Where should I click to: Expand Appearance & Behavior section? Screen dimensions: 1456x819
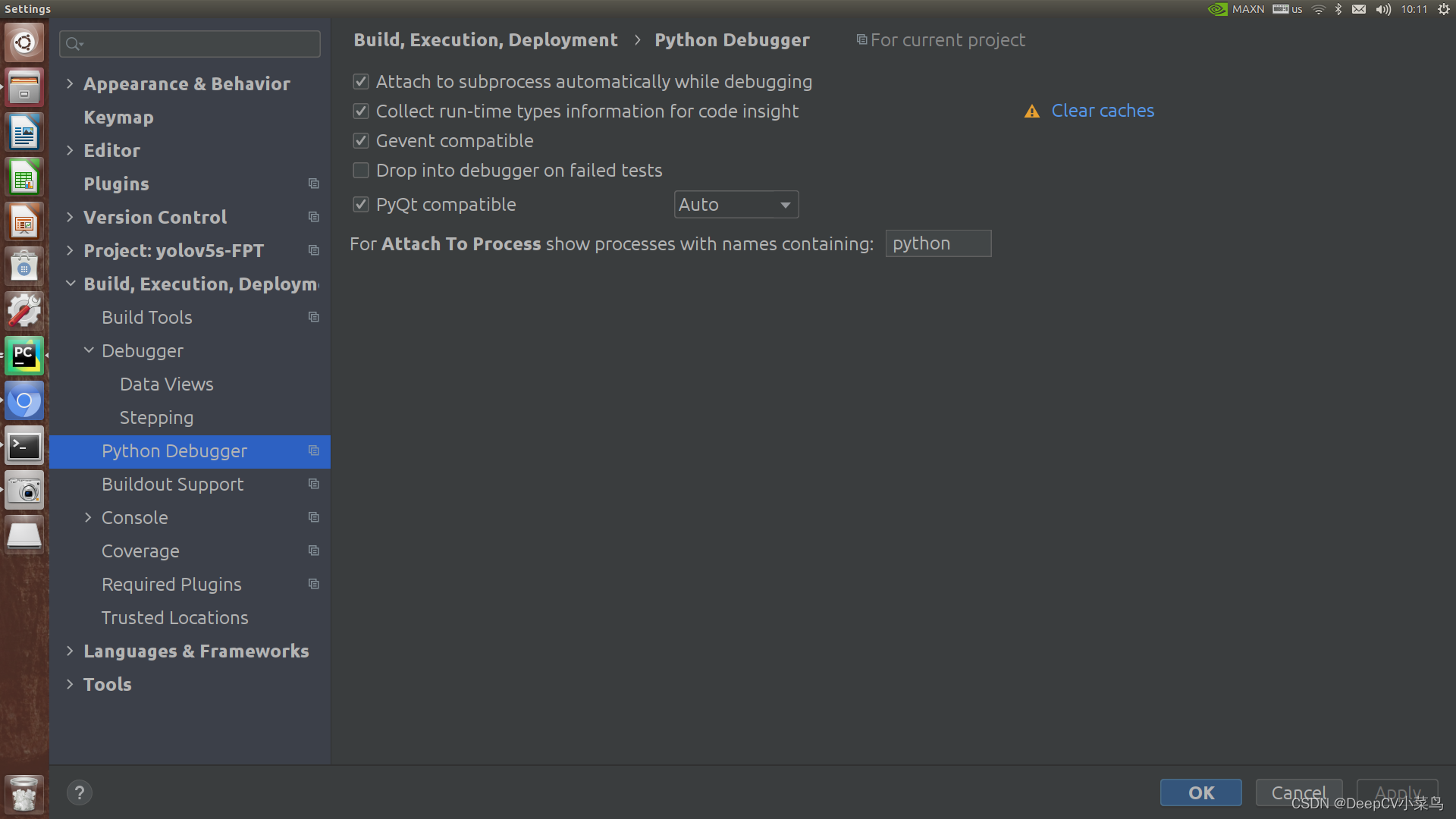pyautogui.click(x=70, y=83)
